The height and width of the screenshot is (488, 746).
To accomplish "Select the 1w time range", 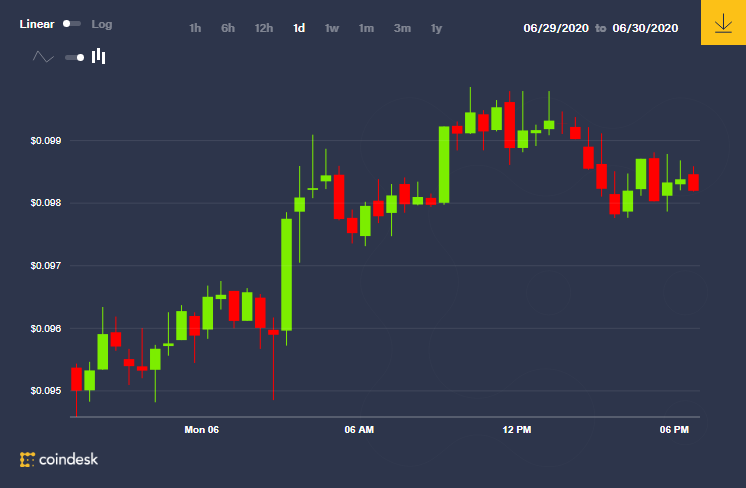I will coord(332,28).
